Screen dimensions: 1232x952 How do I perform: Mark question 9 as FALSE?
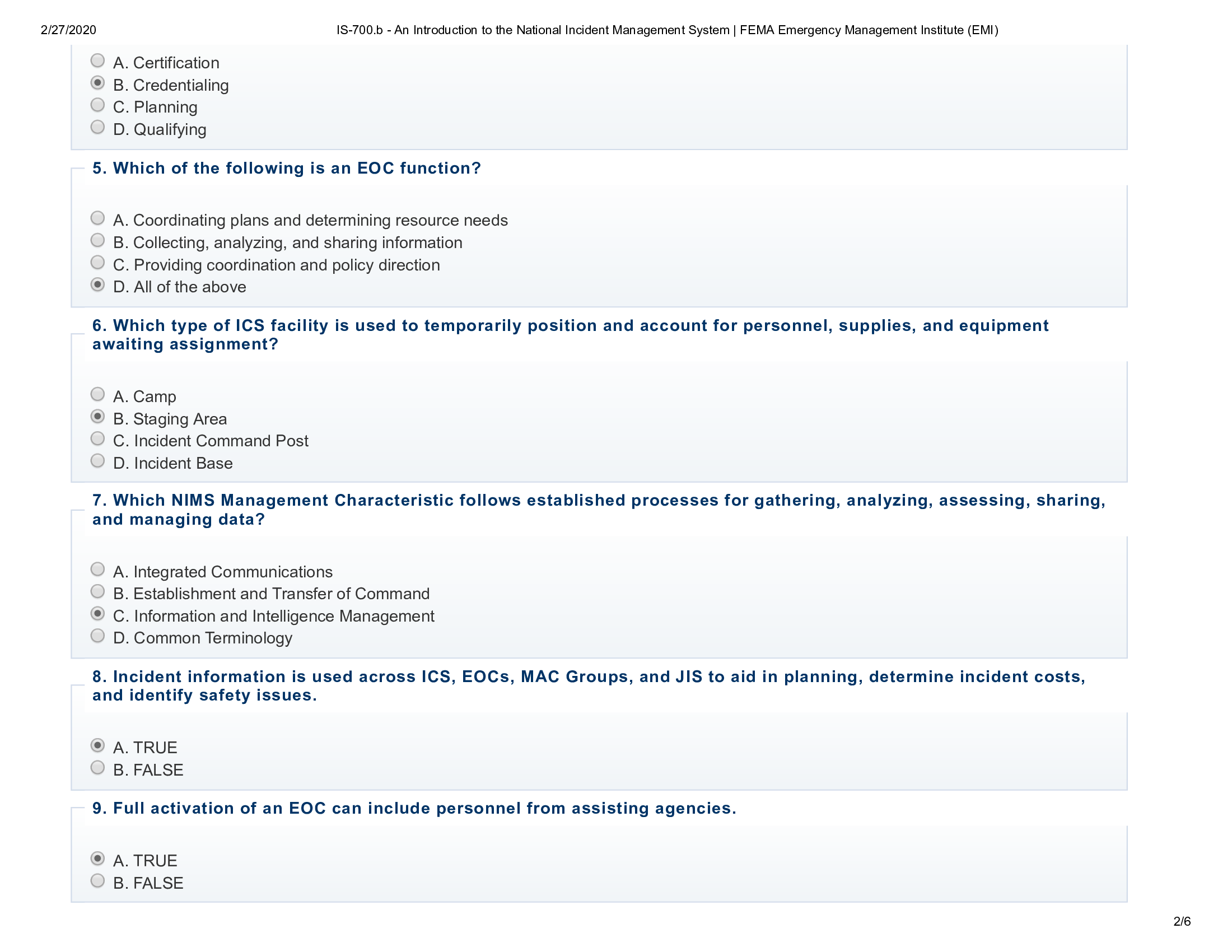pos(97,880)
